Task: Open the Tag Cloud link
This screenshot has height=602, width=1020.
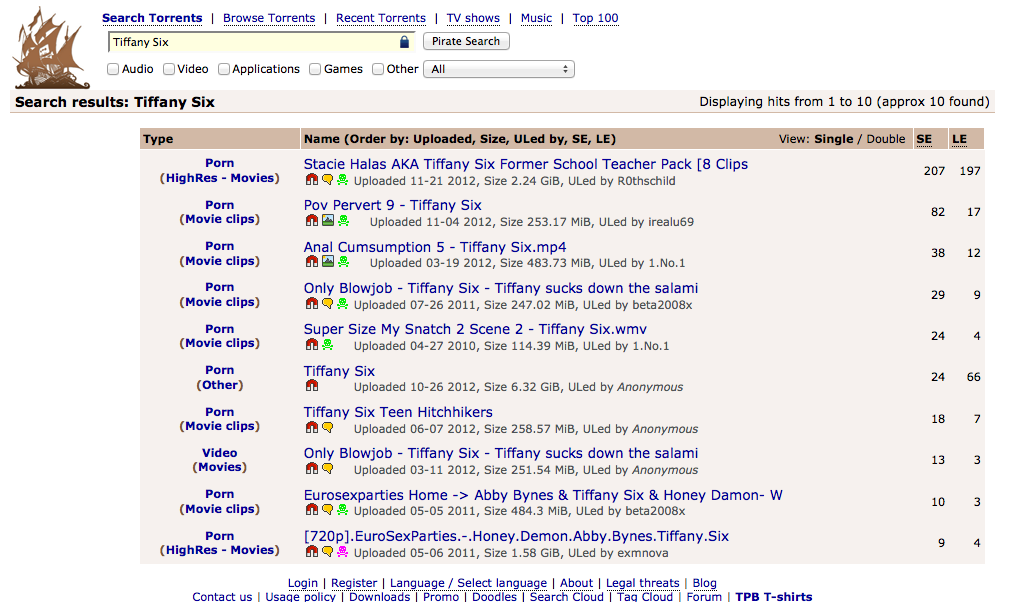Action: tap(645, 596)
